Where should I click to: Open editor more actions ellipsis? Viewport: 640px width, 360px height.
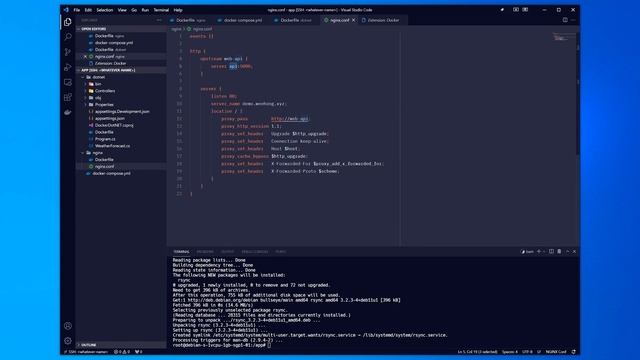573,20
